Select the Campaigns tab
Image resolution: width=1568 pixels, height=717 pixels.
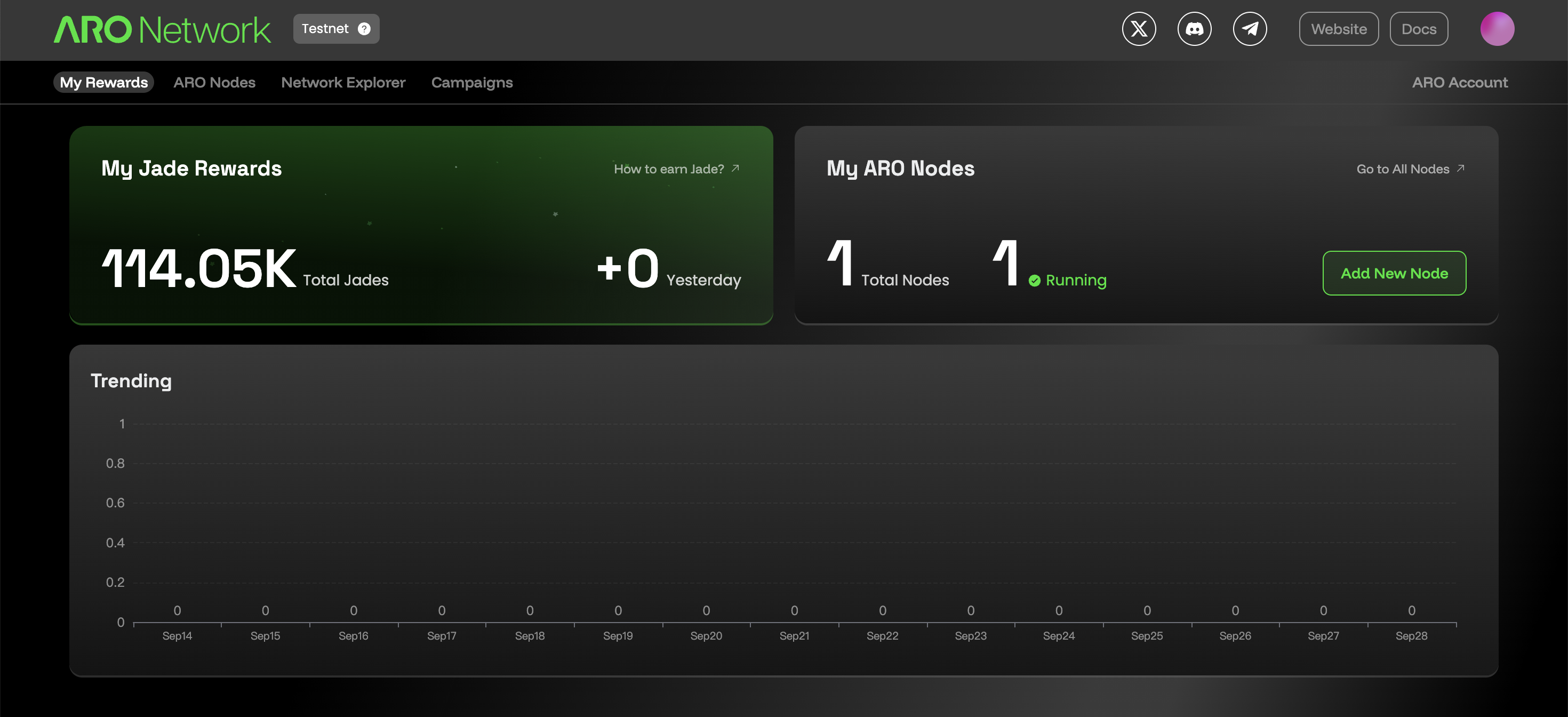[x=472, y=82]
